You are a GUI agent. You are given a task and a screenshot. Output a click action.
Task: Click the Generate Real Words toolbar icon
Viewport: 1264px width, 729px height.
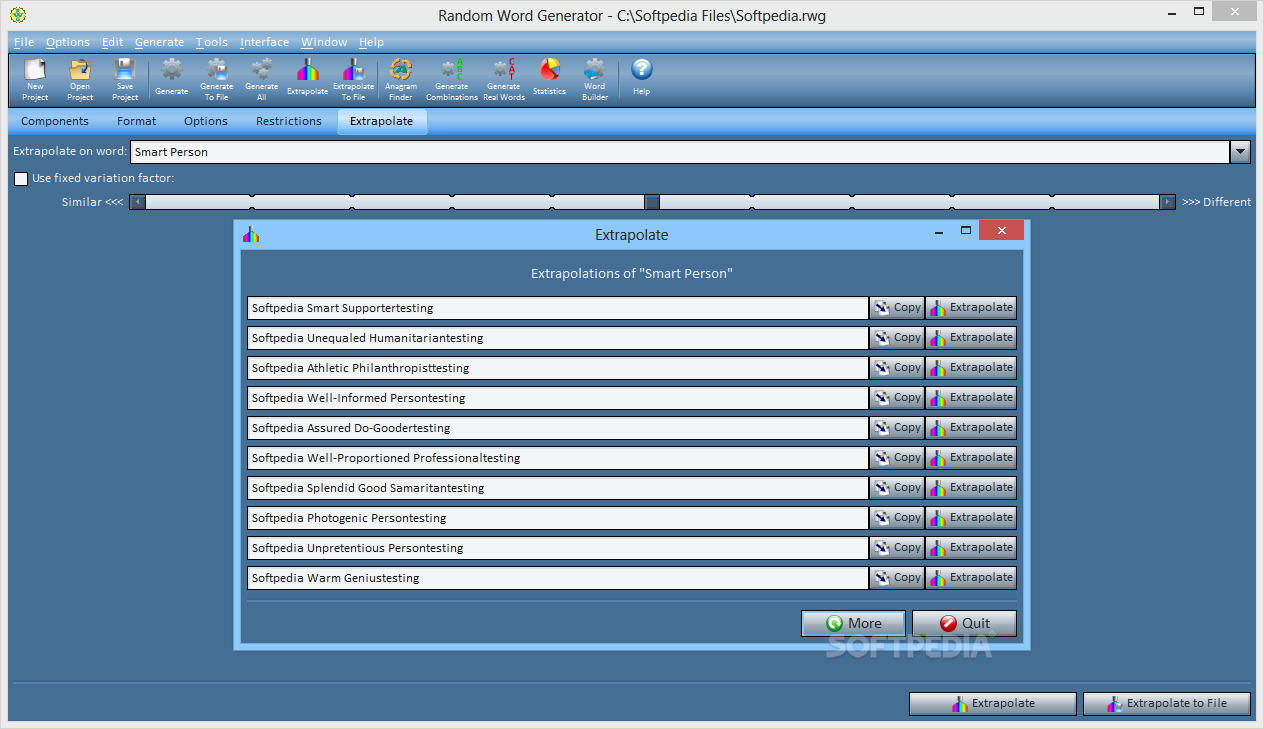(x=504, y=79)
